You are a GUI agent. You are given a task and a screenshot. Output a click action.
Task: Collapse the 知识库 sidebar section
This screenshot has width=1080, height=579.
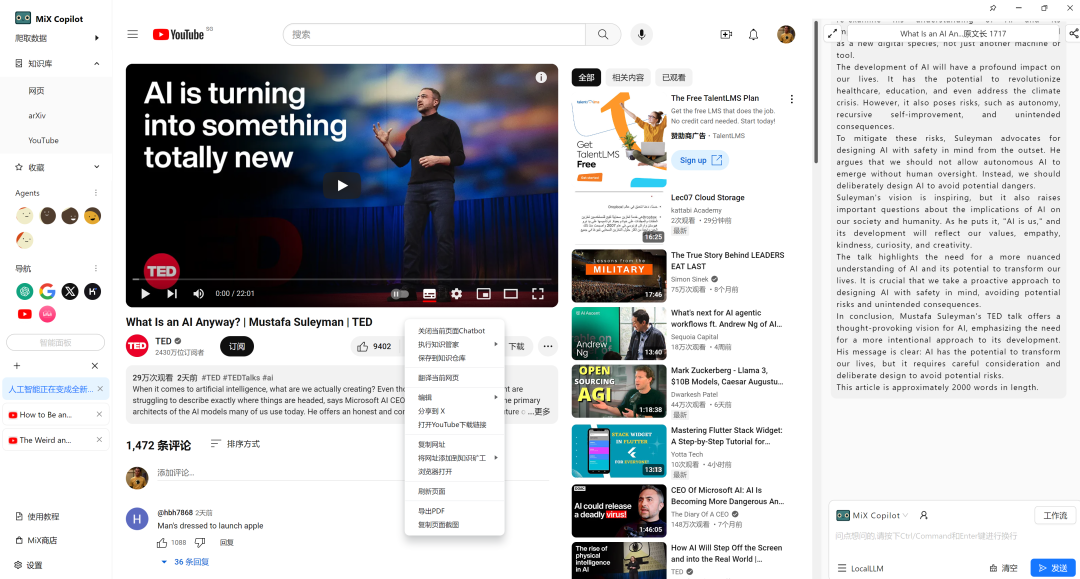[96, 63]
